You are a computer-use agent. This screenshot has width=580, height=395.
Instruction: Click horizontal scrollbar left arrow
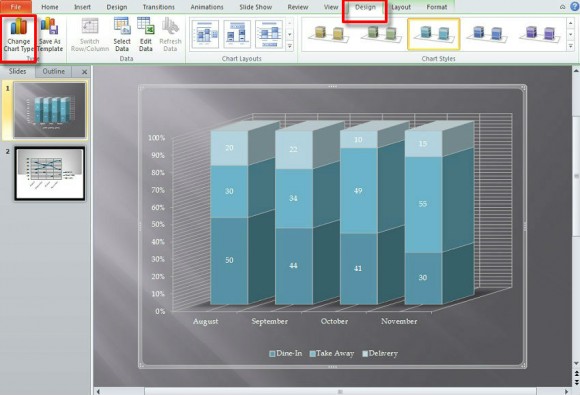click(98, 391)
